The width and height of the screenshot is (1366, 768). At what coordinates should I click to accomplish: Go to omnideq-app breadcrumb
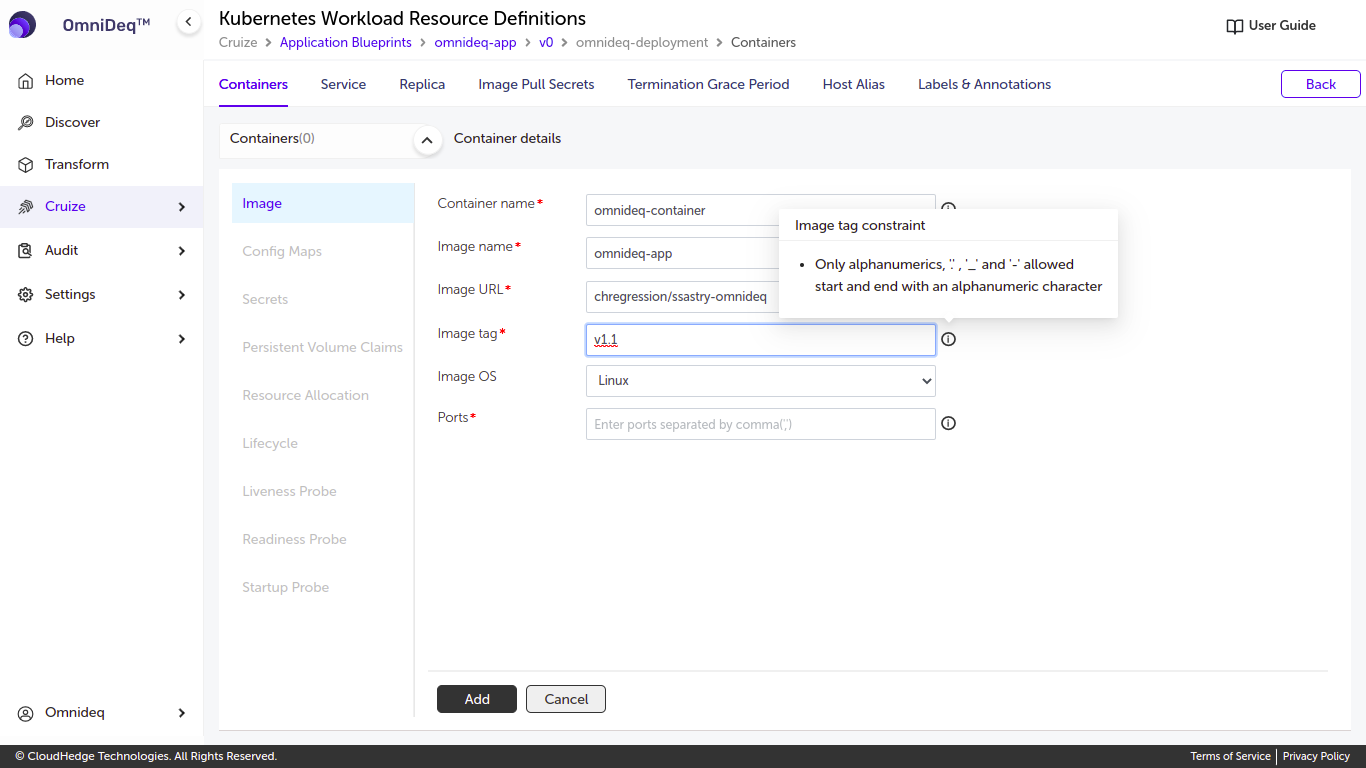pos(475,43)
